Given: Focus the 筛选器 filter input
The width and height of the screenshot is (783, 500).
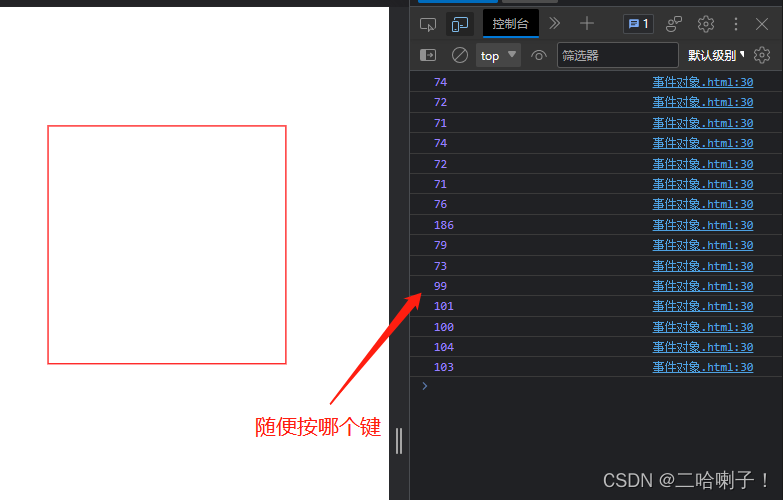Looking at the screenshot, I should tap(618, 55).
